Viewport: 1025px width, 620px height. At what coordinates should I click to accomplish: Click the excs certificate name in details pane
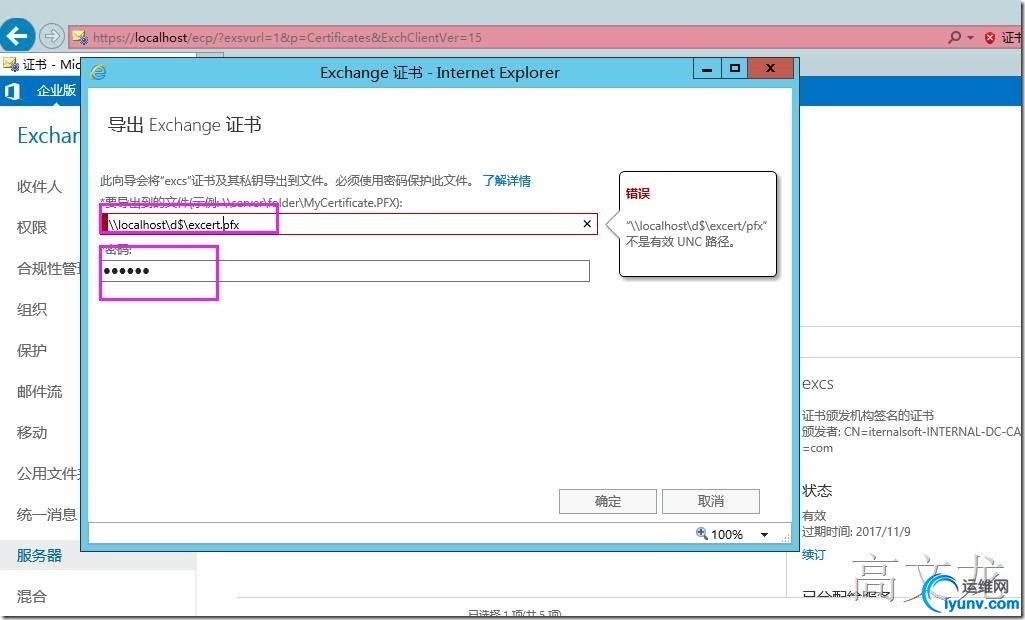pyautogui.click(x=818, y=384)
